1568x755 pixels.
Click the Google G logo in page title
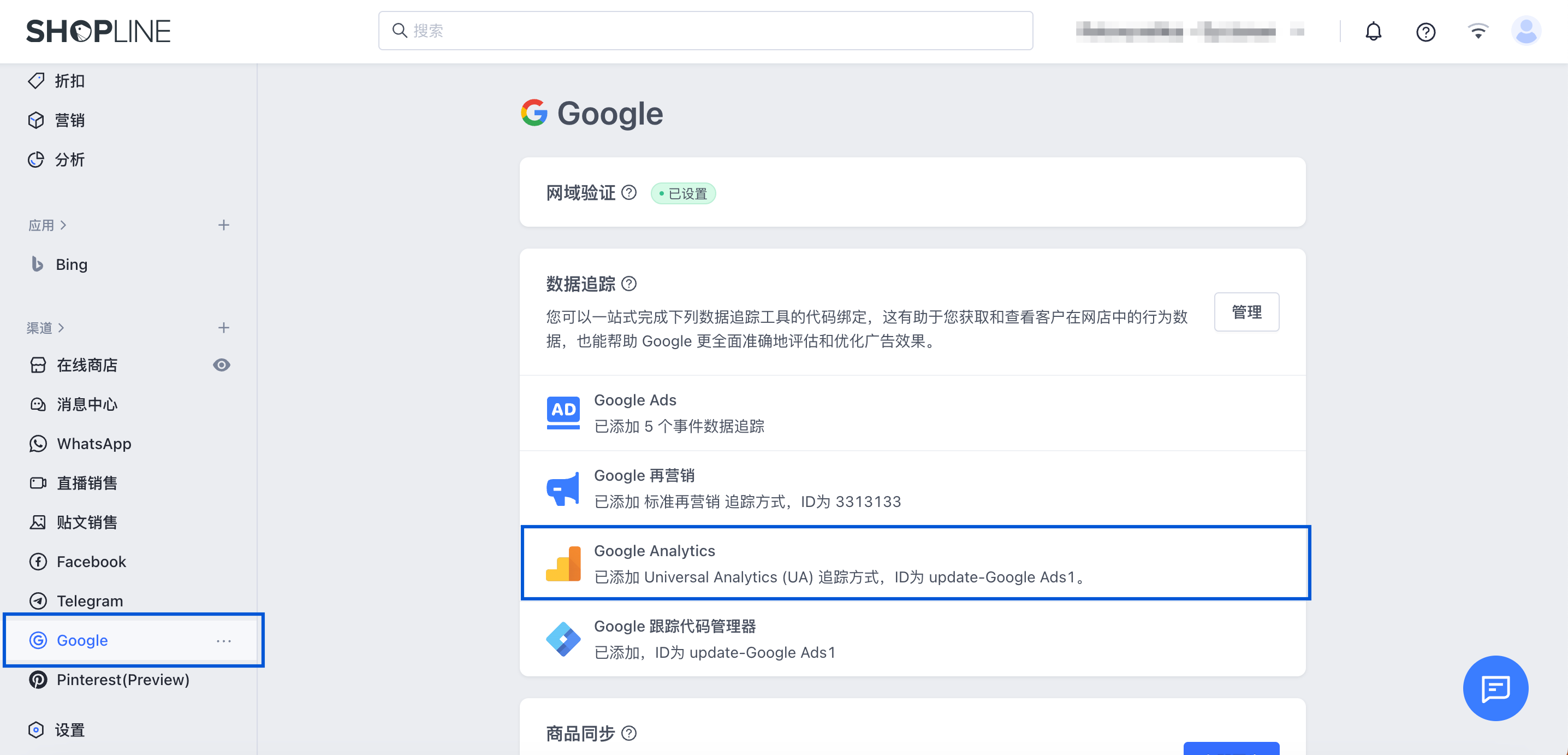tap(534, 113)
